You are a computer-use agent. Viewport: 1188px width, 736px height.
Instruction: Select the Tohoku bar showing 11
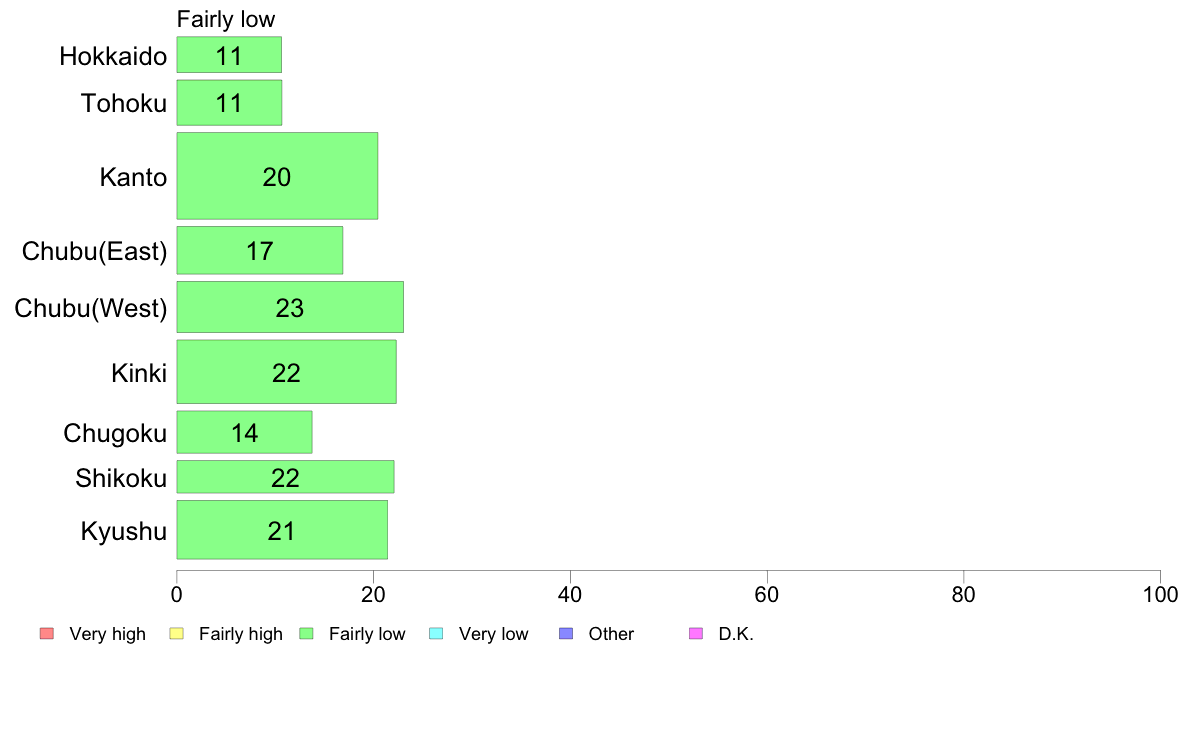[x=229, y=103]
